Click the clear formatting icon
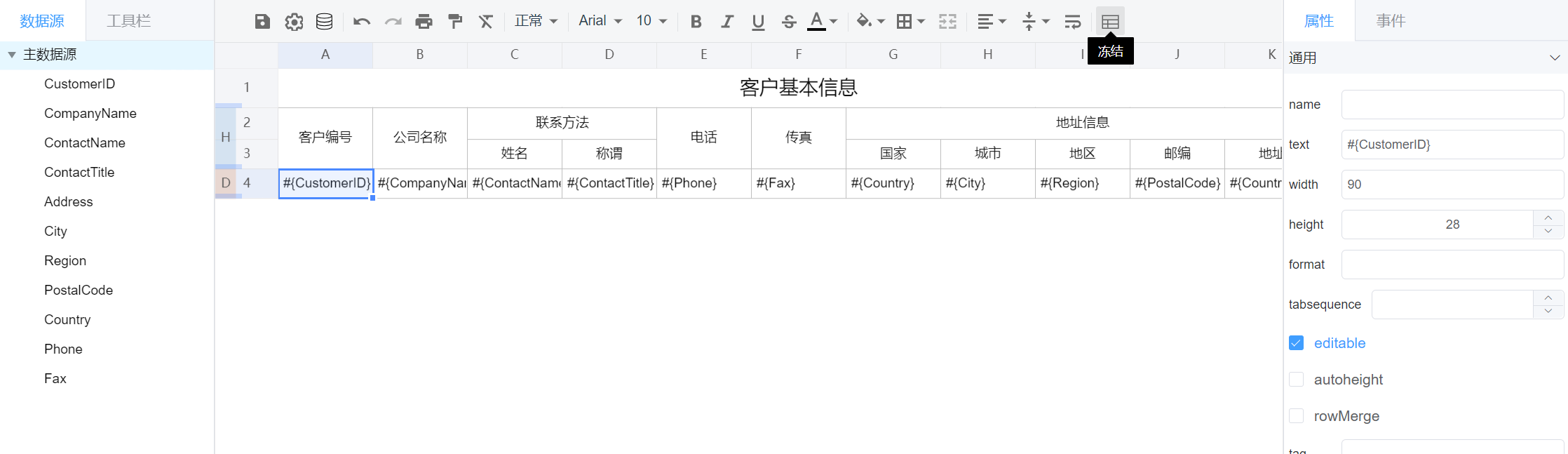The image size is (1568, 454). click(486, 22)
